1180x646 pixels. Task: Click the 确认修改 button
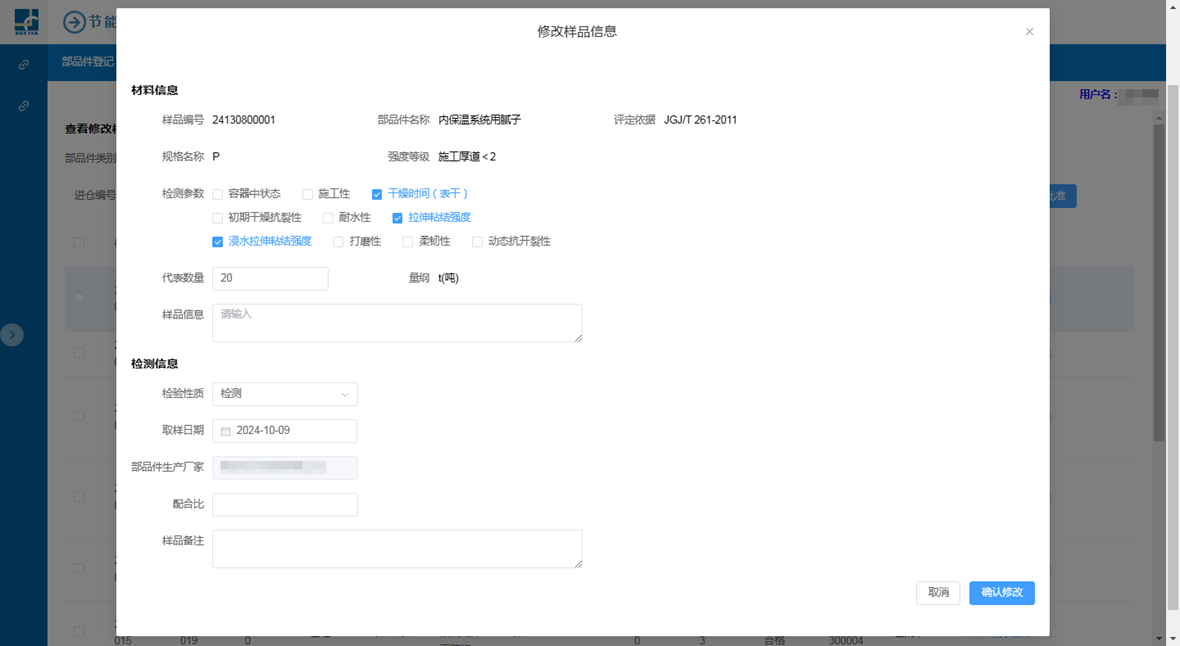1001,593
